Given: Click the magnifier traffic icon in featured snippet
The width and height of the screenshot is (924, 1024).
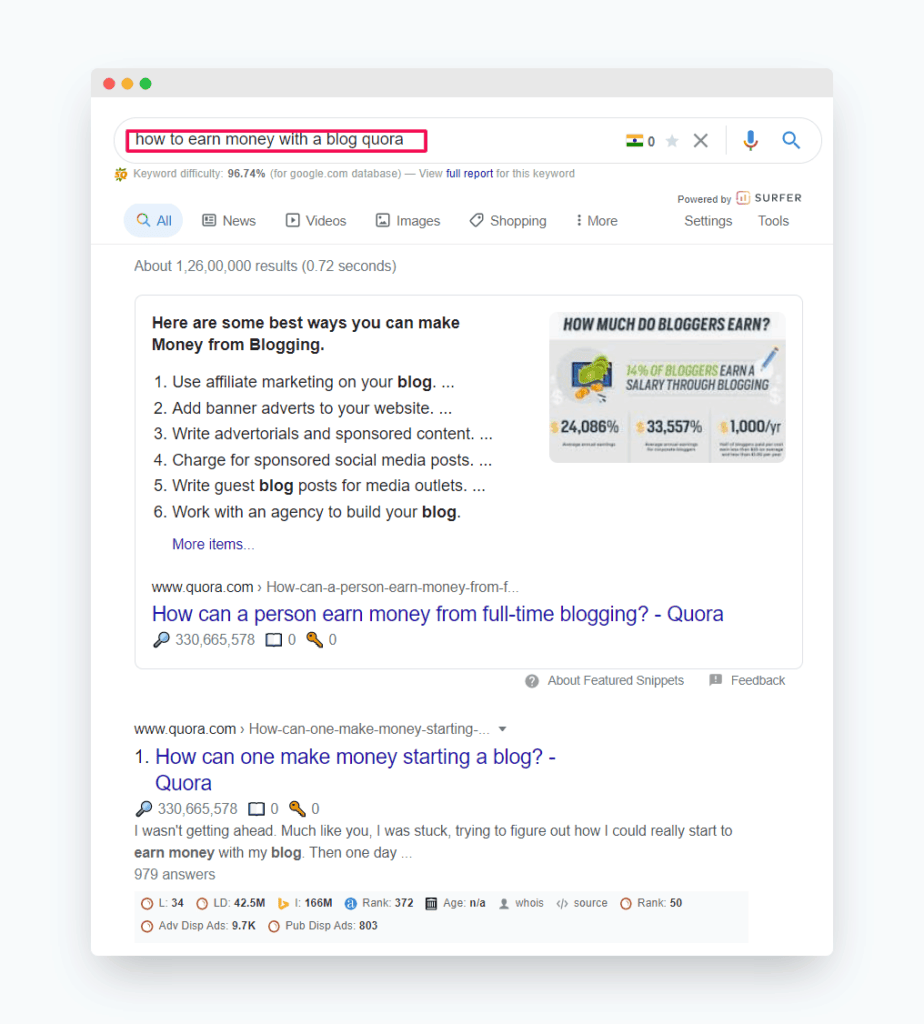Looking at the screenshot, I should (161, 639).
